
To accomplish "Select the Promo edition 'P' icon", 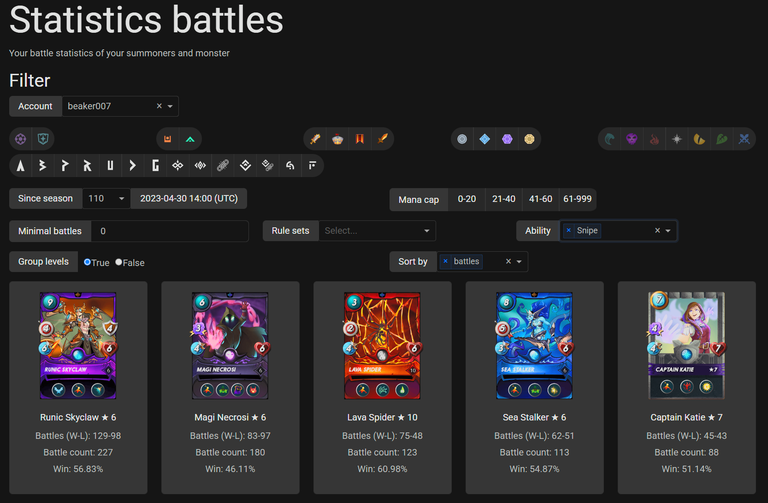I will coord(65,166).
